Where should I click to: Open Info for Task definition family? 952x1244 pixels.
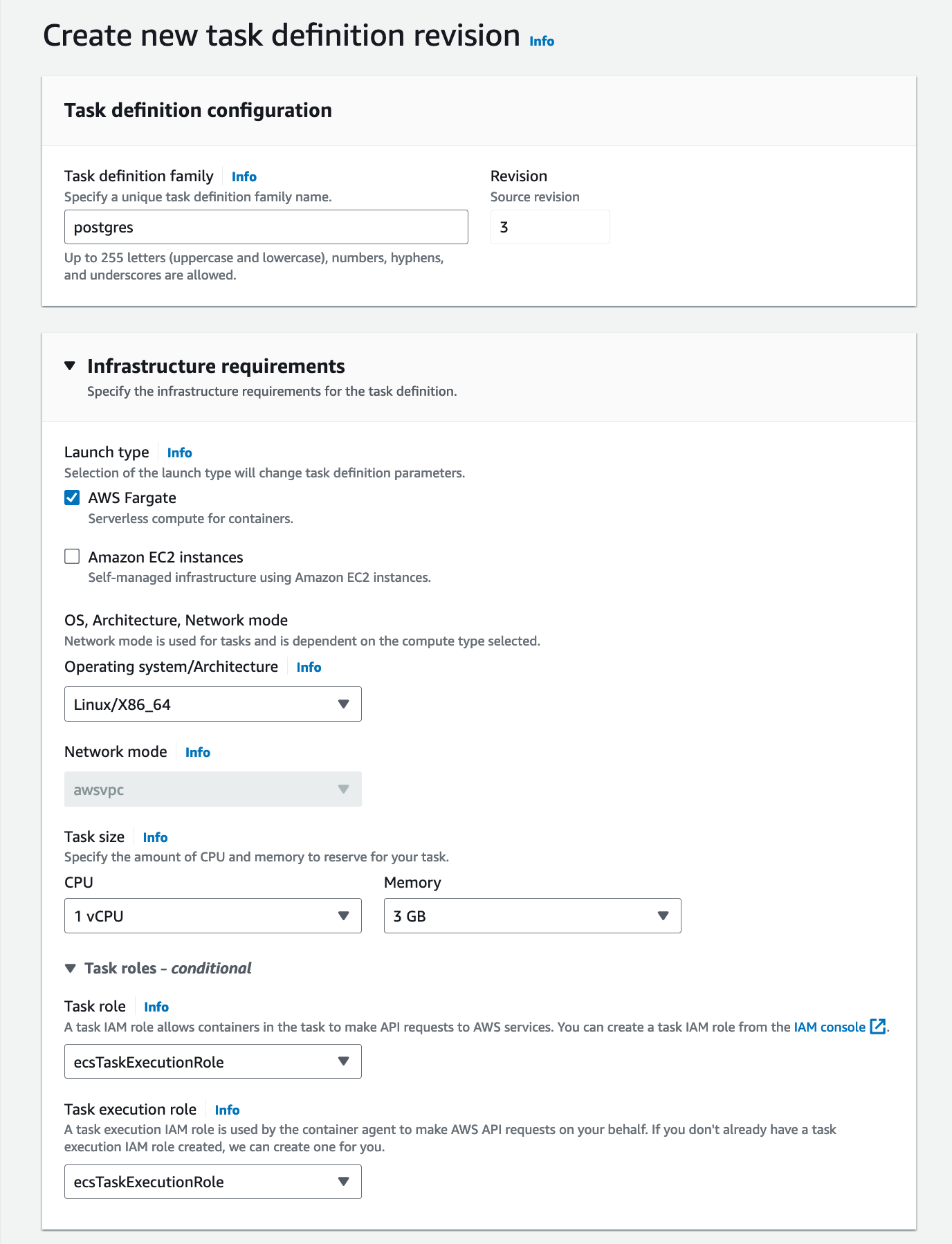(x=244, y=177)
